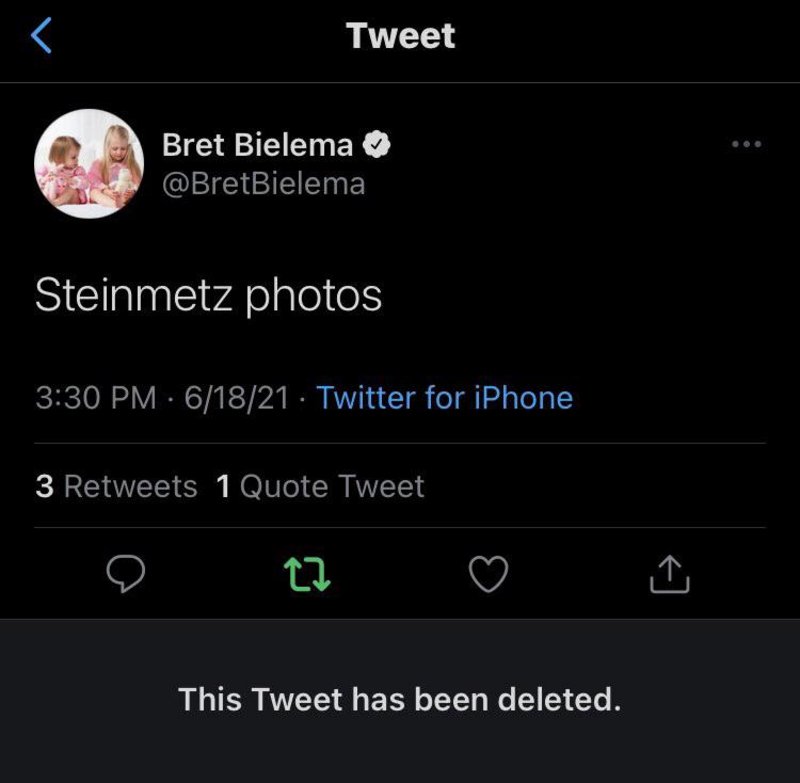The height and width of the screenshot is (783, 800).
Task: Click the Twitter for iPhone source link
Action: click(445, 398)
